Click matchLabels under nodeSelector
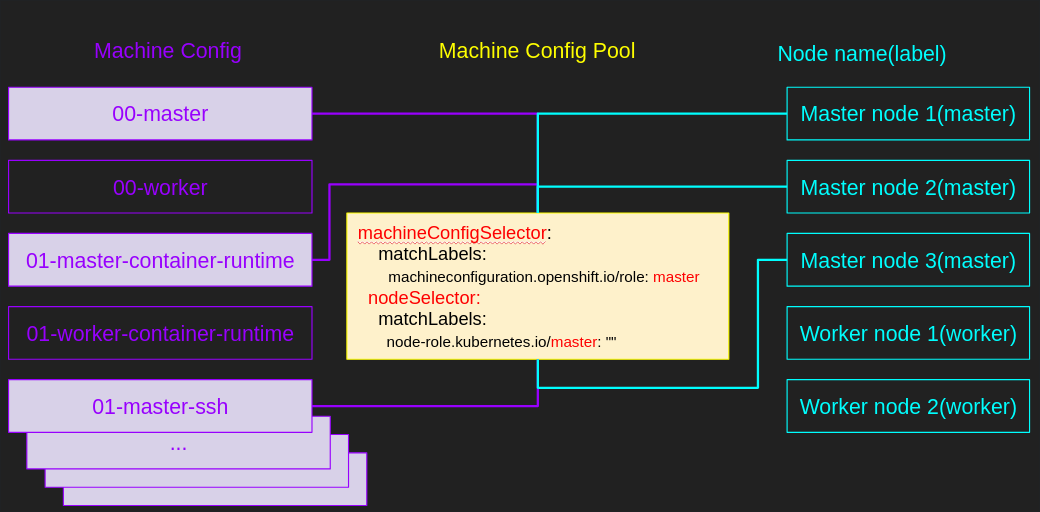 coord(432,319)
